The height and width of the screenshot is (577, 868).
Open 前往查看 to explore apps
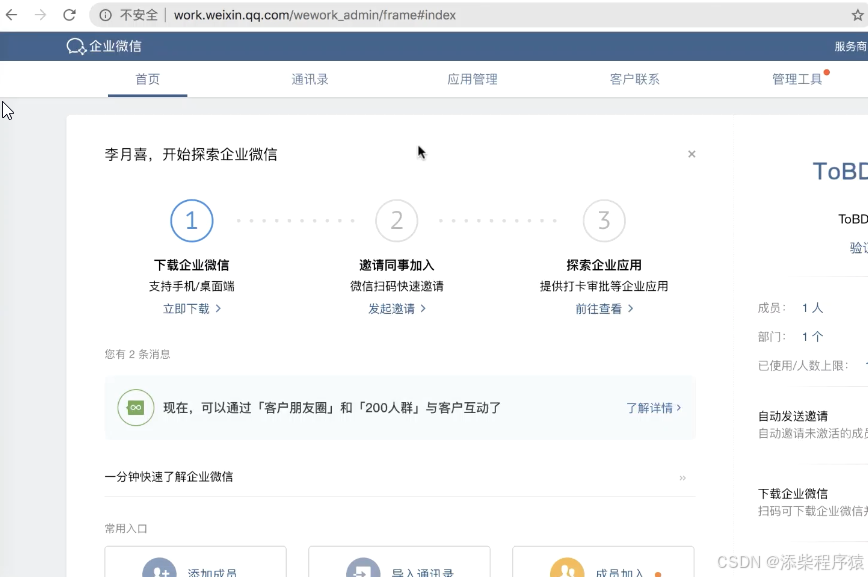604,308
